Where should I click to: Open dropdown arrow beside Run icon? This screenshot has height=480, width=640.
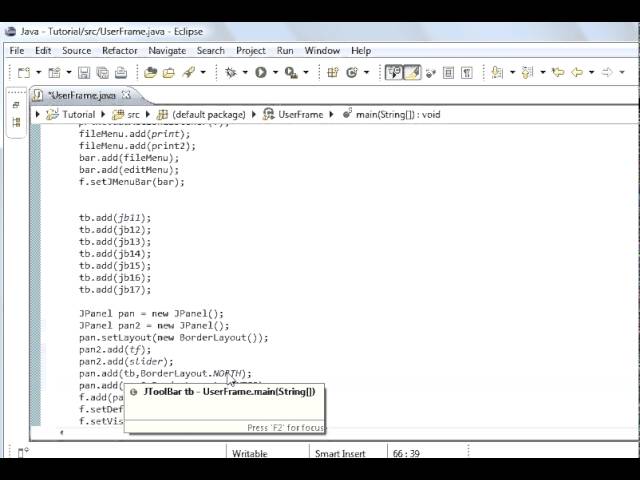275,73
